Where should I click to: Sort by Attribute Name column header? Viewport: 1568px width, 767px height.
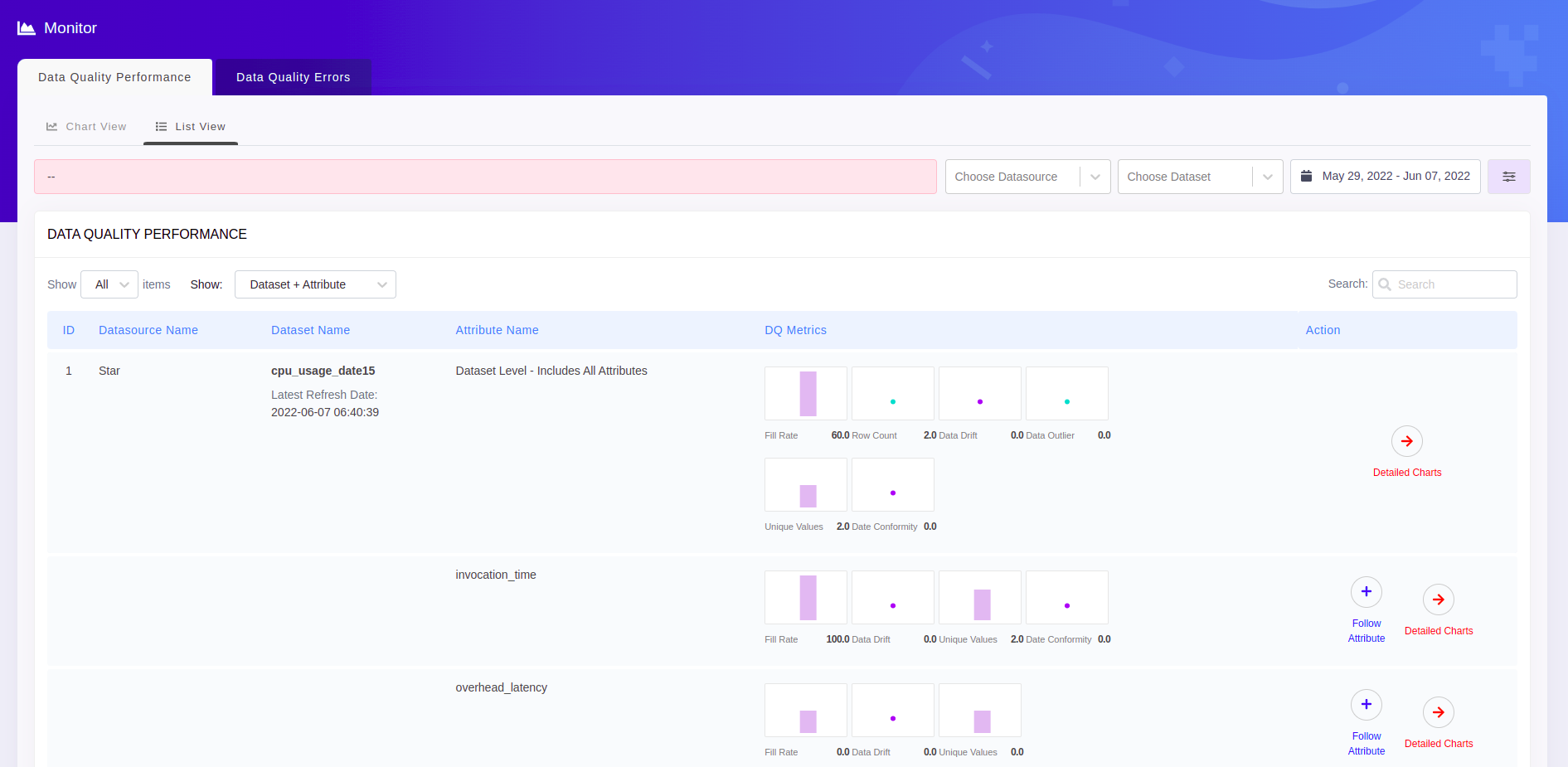coord(497,330)
